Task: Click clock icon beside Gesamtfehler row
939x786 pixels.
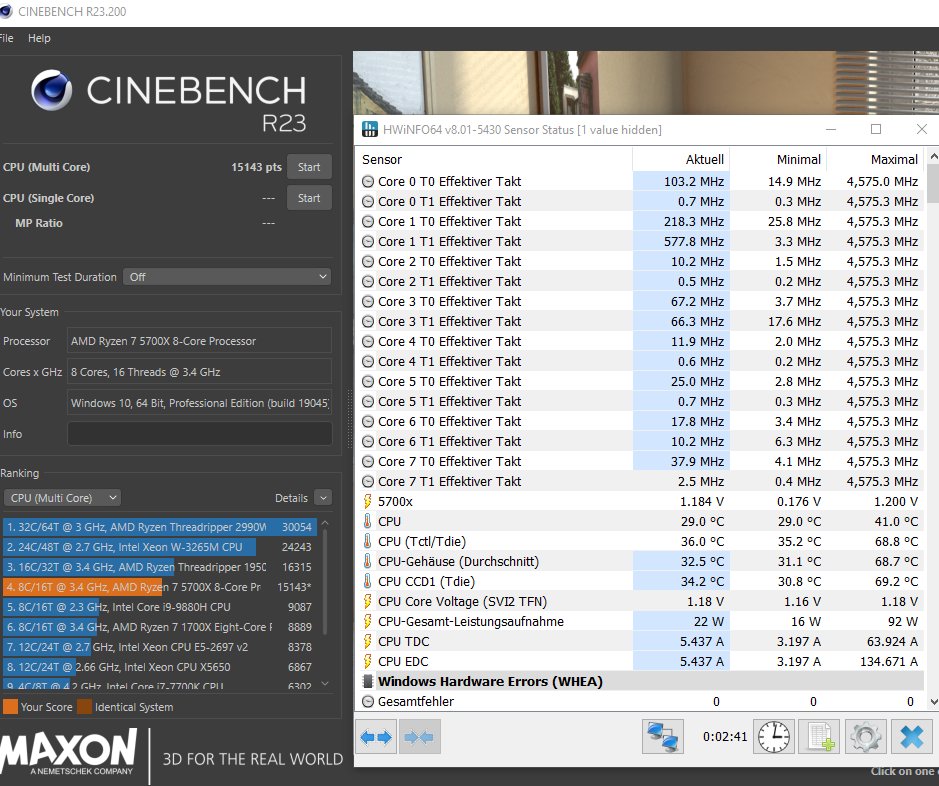Action: 368,702
